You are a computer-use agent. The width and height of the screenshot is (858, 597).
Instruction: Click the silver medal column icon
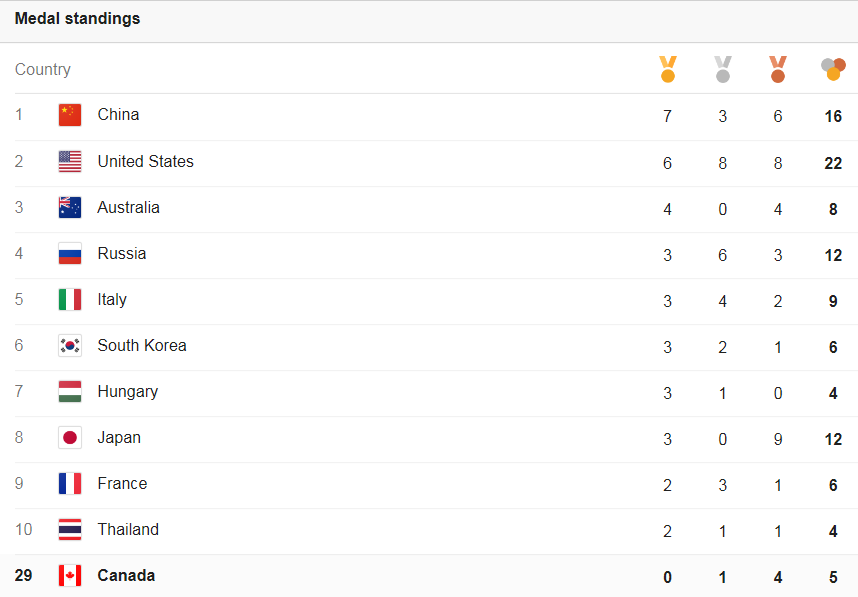[723, 69]
